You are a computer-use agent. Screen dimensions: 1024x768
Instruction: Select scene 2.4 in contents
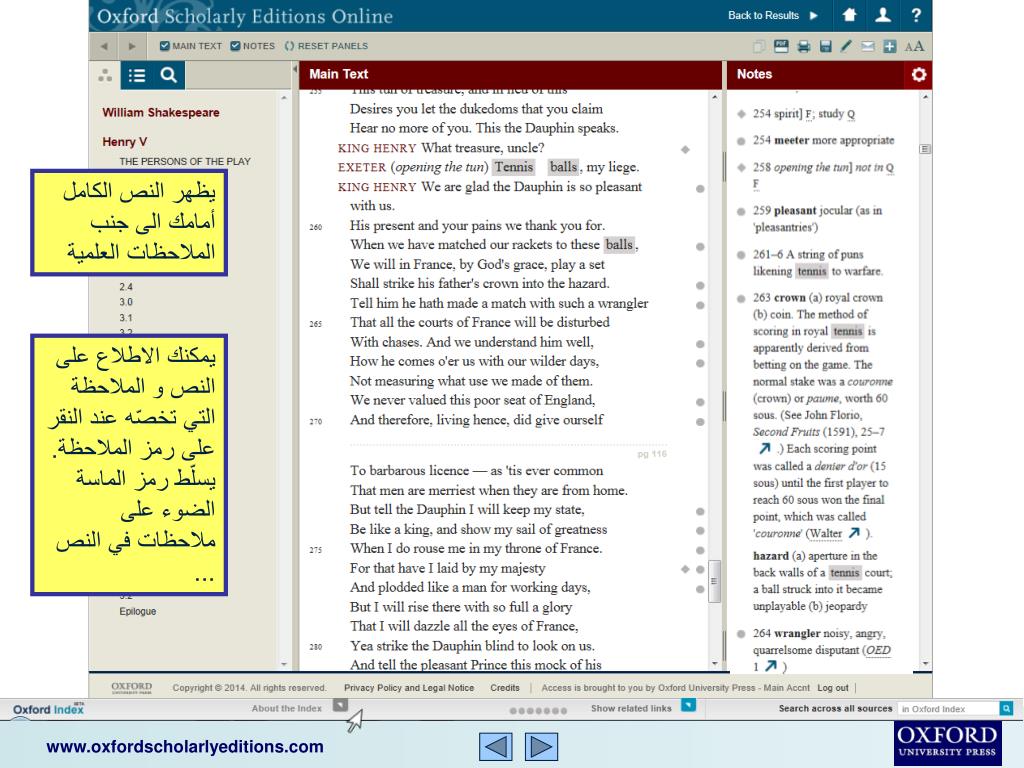click(126, 287)
